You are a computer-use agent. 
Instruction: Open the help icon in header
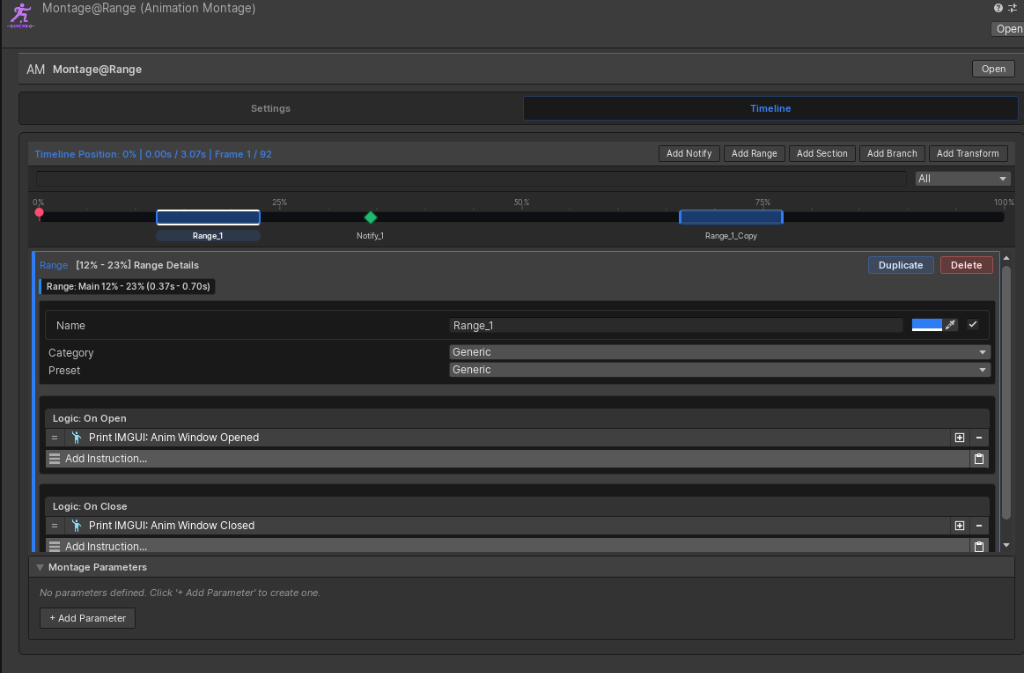tap(998, 8)
